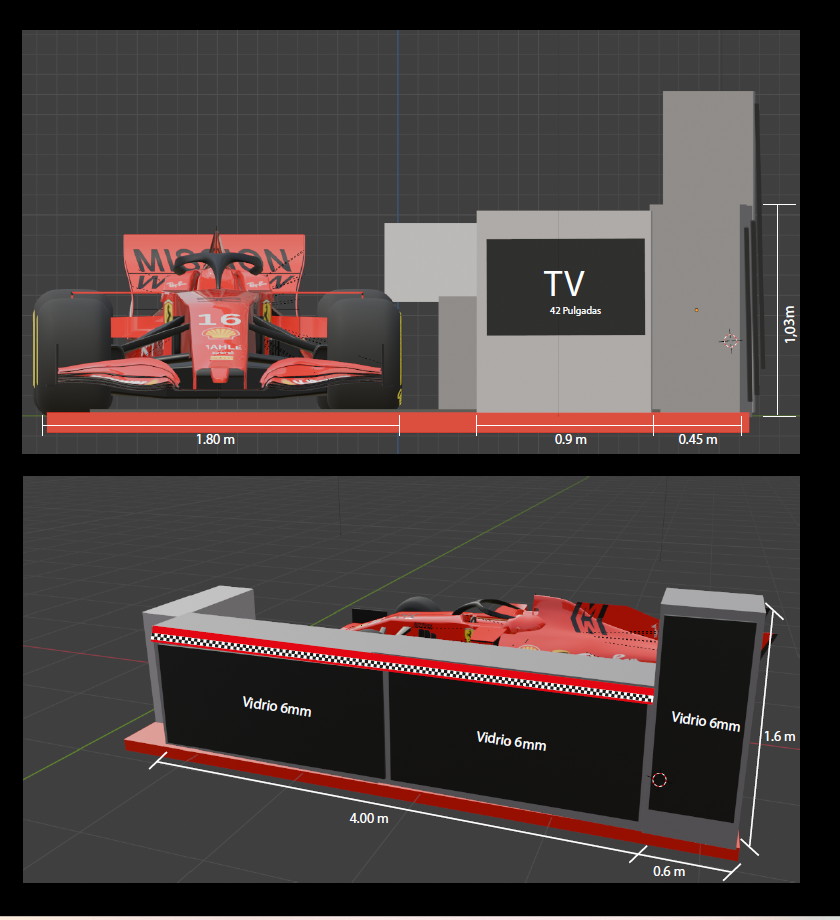
Task: Click the "1.6 m" dimension label
Action: [x=780, y=736]
